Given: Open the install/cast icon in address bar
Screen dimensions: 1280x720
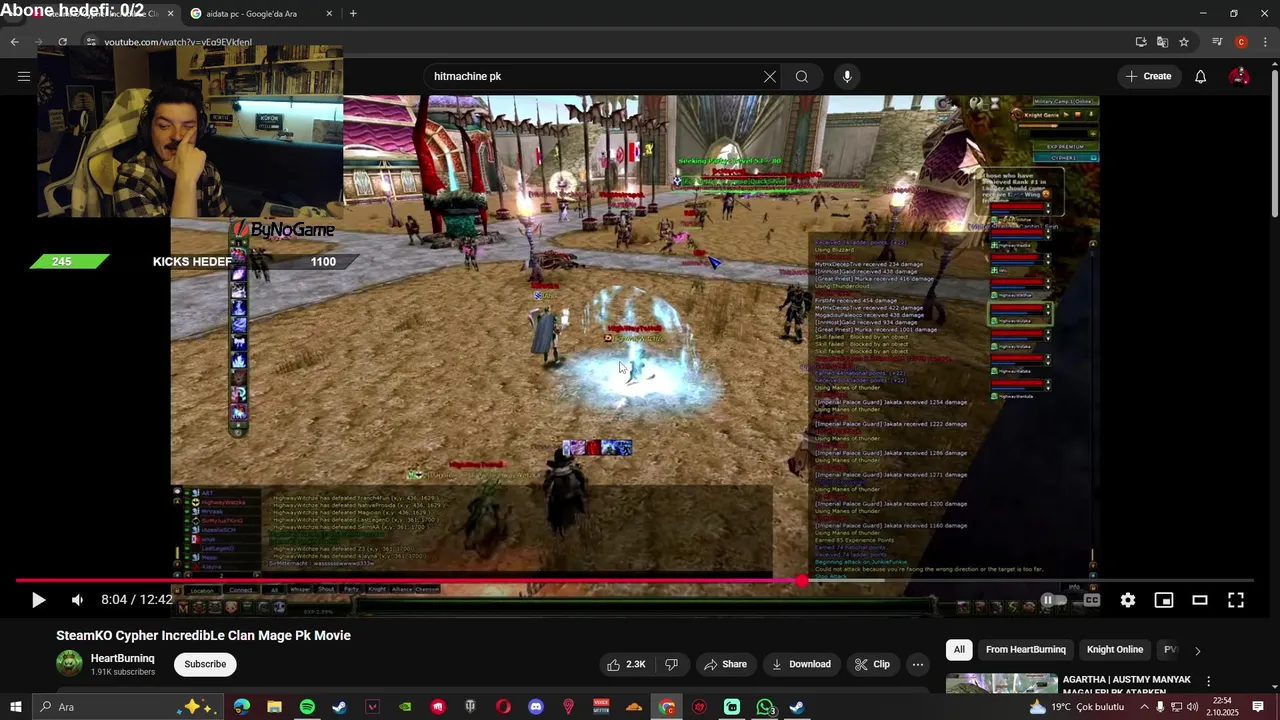Looking at the screenshot, I should click(x=1141, y=42).
